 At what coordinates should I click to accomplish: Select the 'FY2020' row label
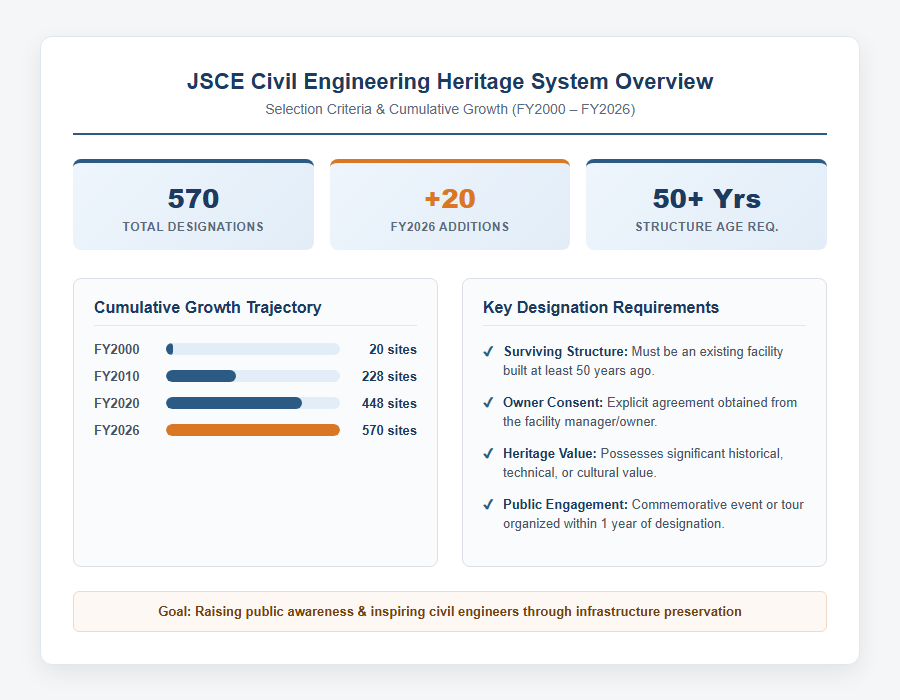coord(117,403)
